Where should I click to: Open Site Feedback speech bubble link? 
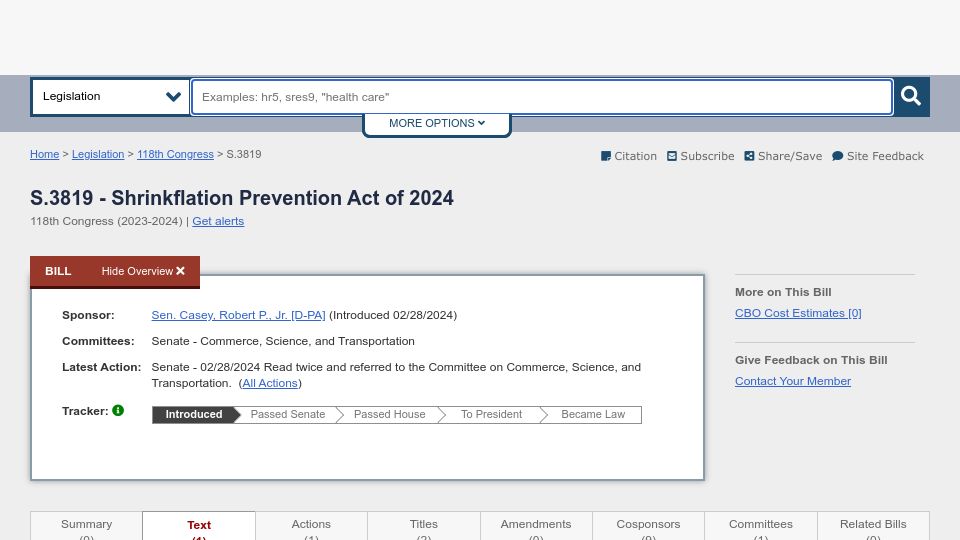877,156
